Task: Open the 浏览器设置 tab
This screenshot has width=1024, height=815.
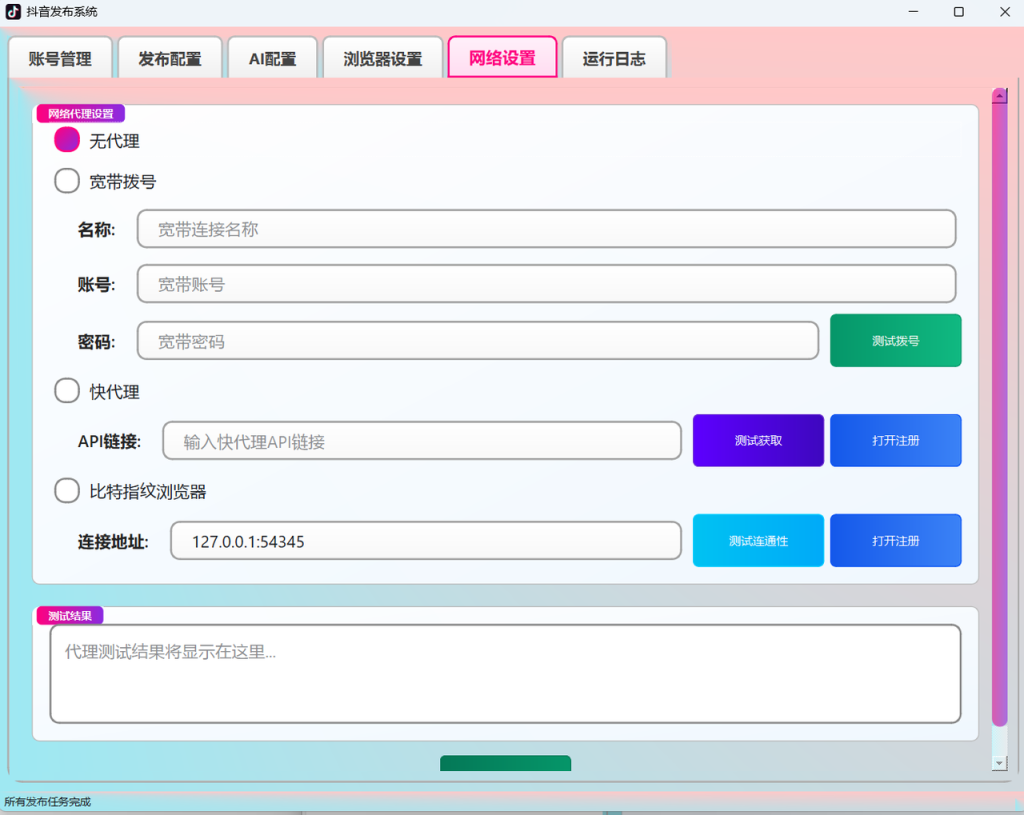Action: click(x=383, y=59)
